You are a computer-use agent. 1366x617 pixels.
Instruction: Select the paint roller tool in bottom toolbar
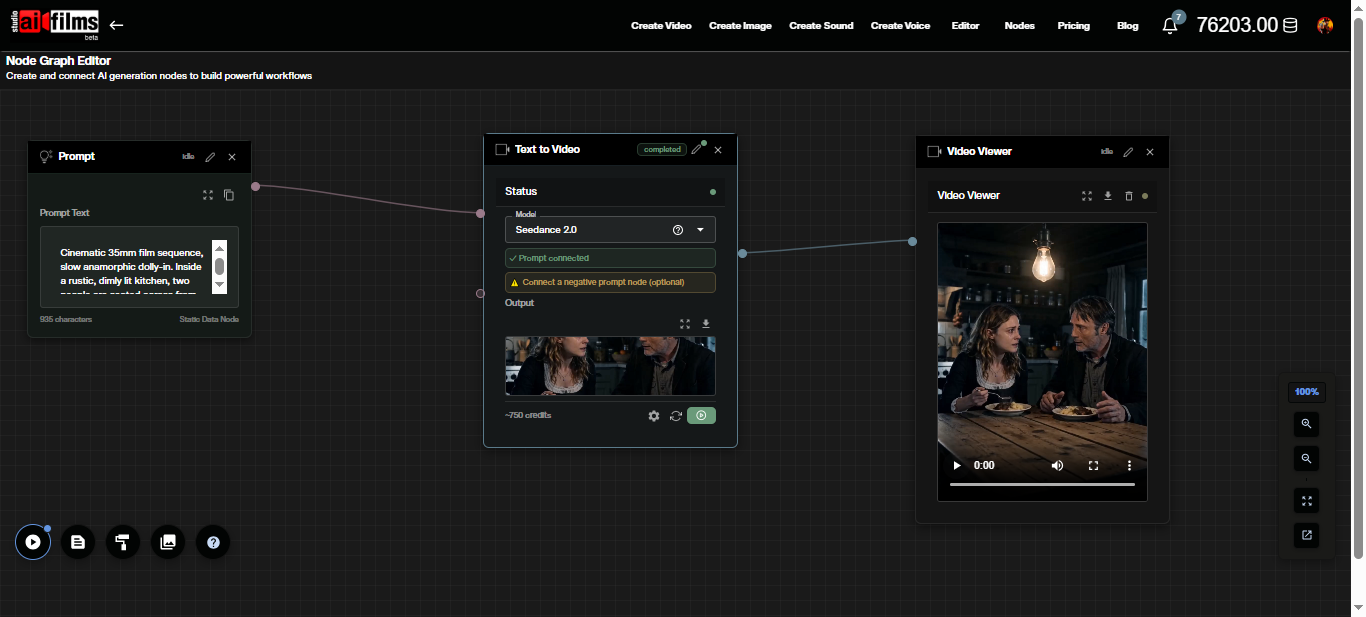123,542
